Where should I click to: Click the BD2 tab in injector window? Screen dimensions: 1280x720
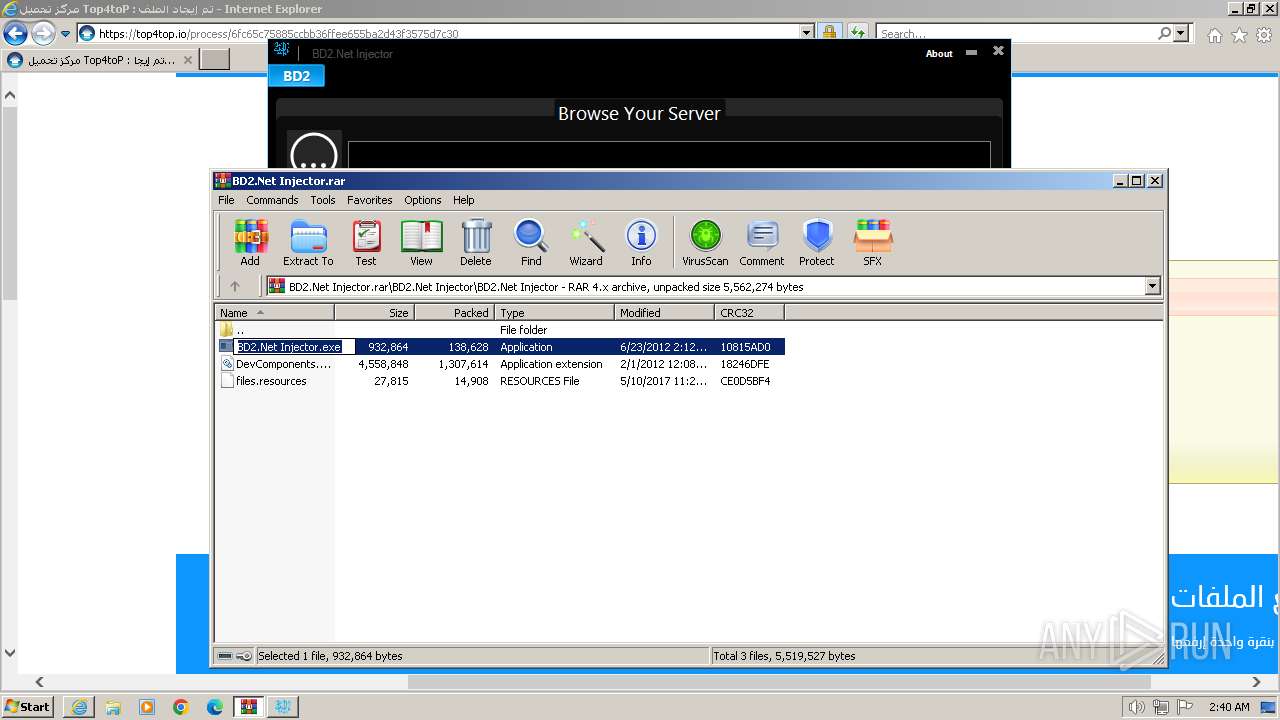point(296,76)
